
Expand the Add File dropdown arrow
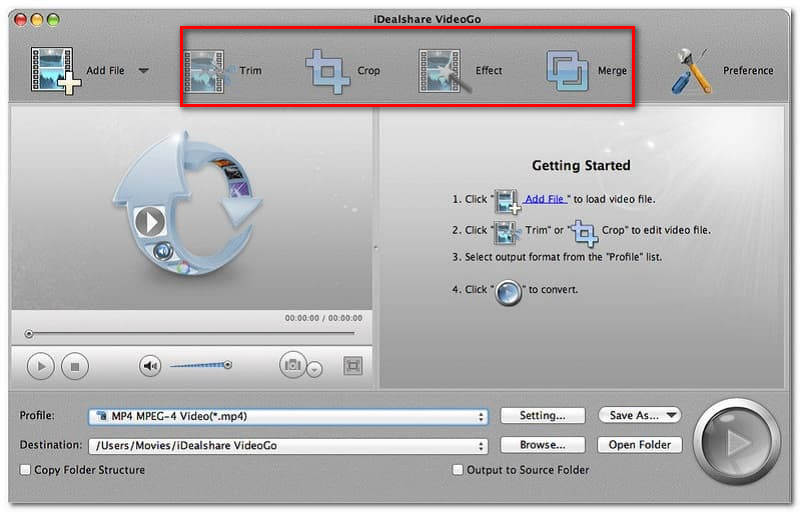144,70
